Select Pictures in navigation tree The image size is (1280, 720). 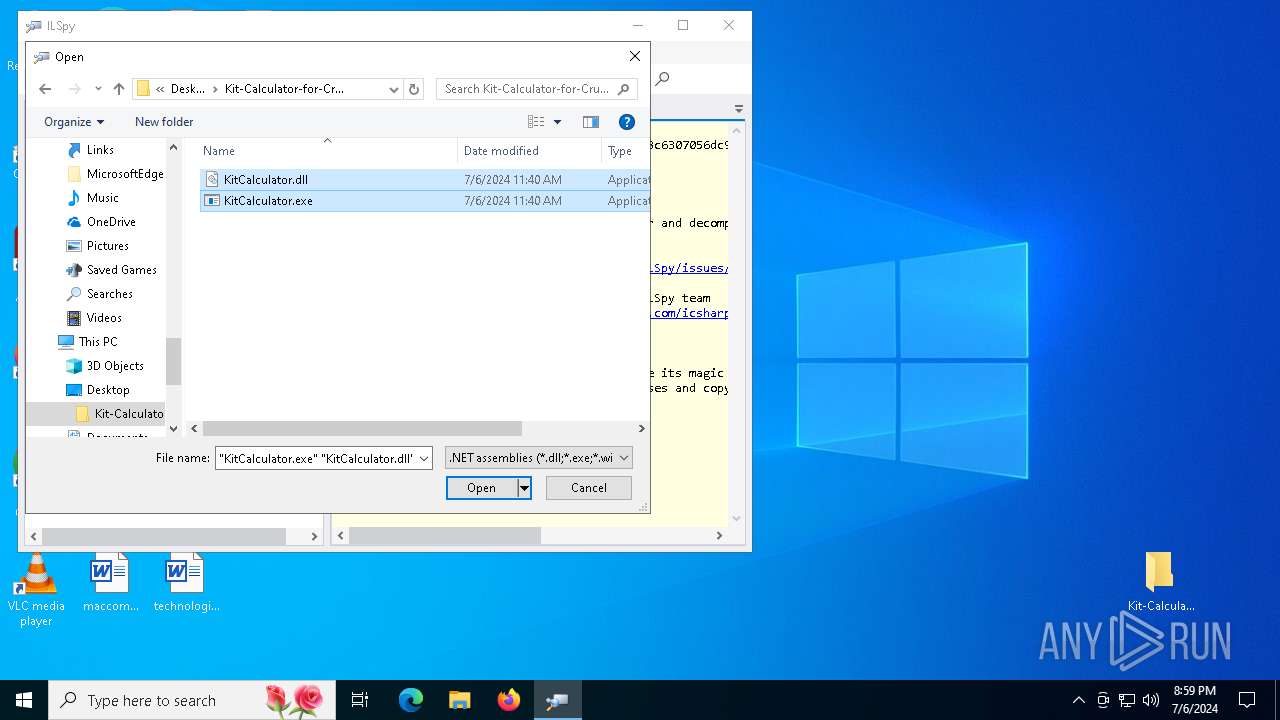click(107, 246)
